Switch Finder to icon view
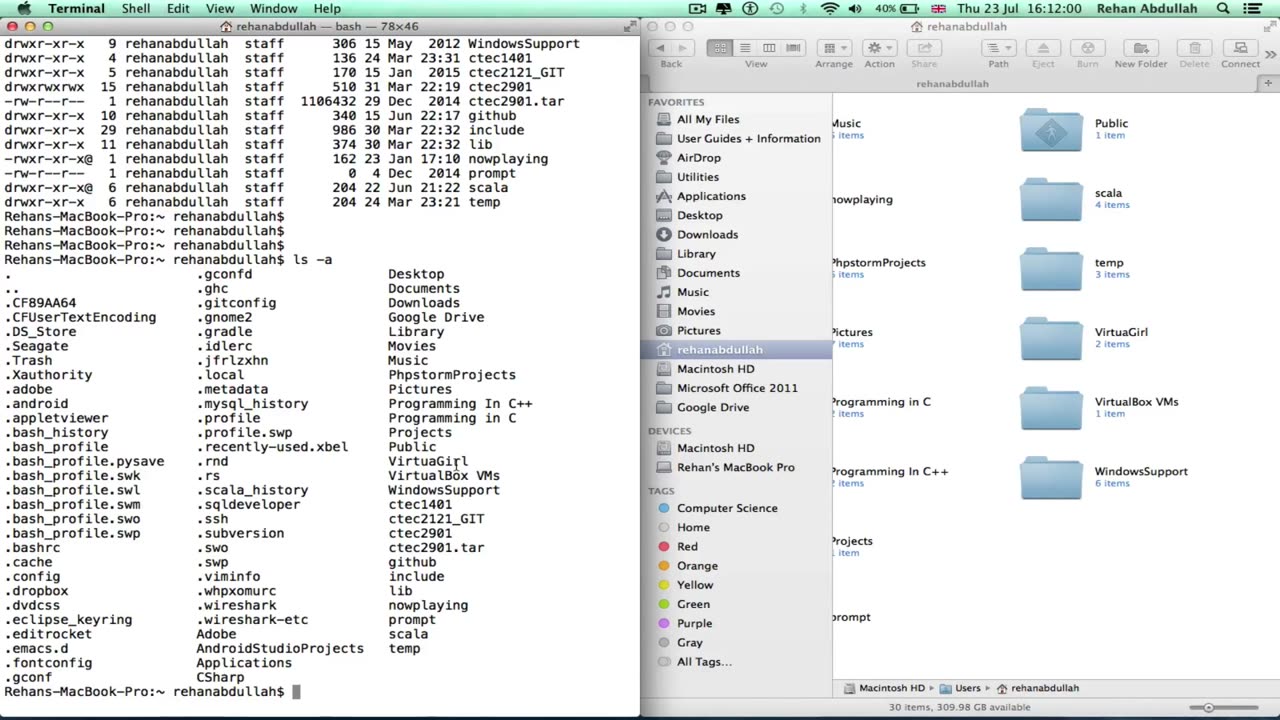This screenshot has height=720, width=1280. pyautogui.click(x=720, y=48)
